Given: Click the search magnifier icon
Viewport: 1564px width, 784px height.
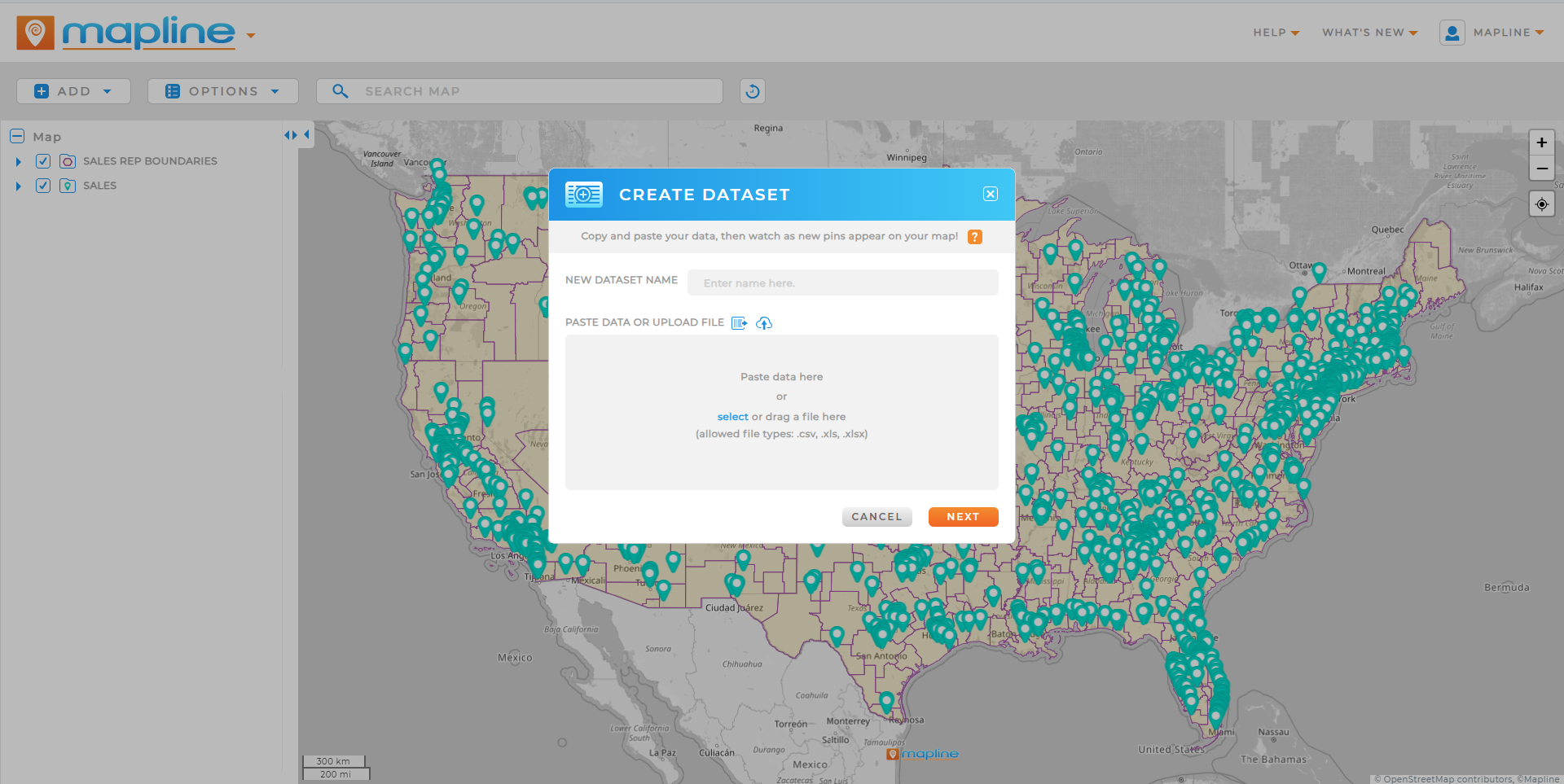Looking at the screenshot, I should tap(340, 91).
